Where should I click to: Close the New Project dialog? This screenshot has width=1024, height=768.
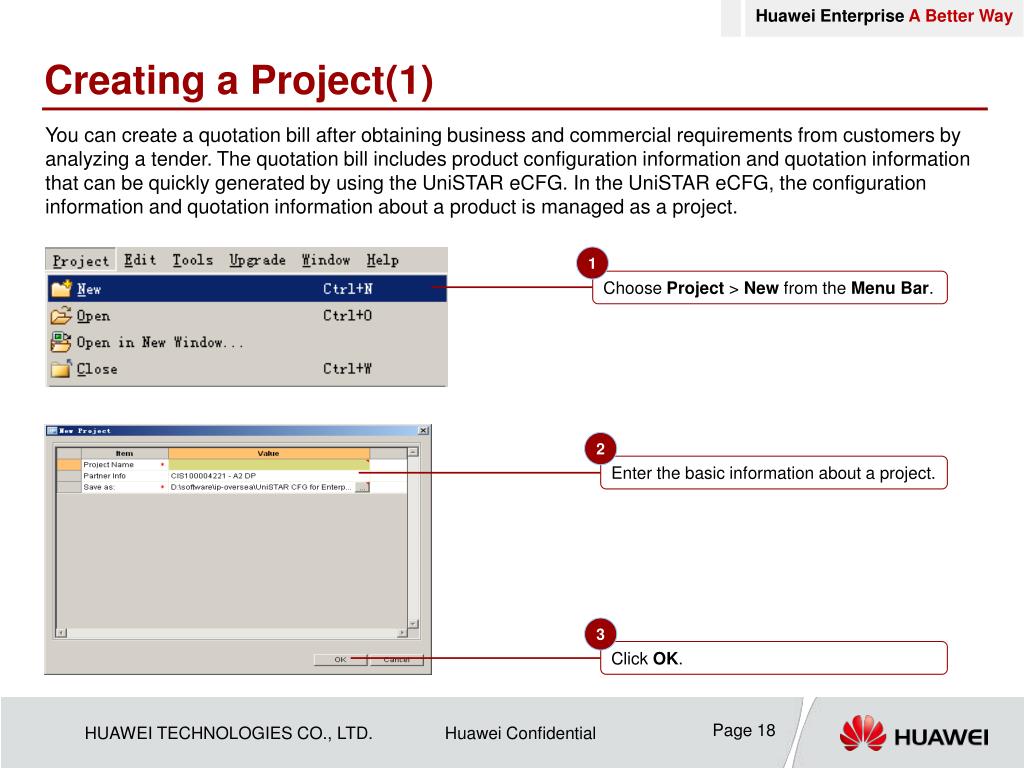pyautogui.click(x=423, y=430)
